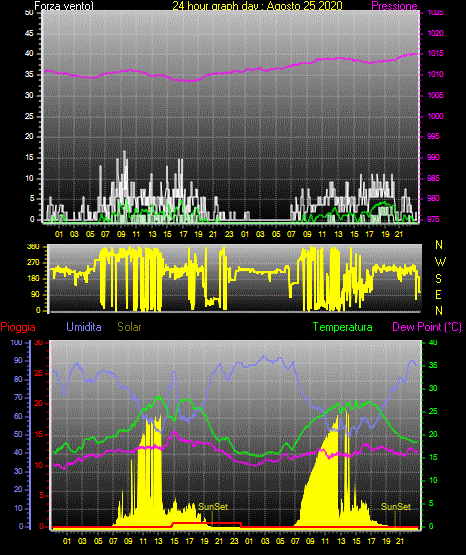Select pressure axis value 1010
Image resolution: width=466 pixels, height=555 pixels.
coord(435,74)
